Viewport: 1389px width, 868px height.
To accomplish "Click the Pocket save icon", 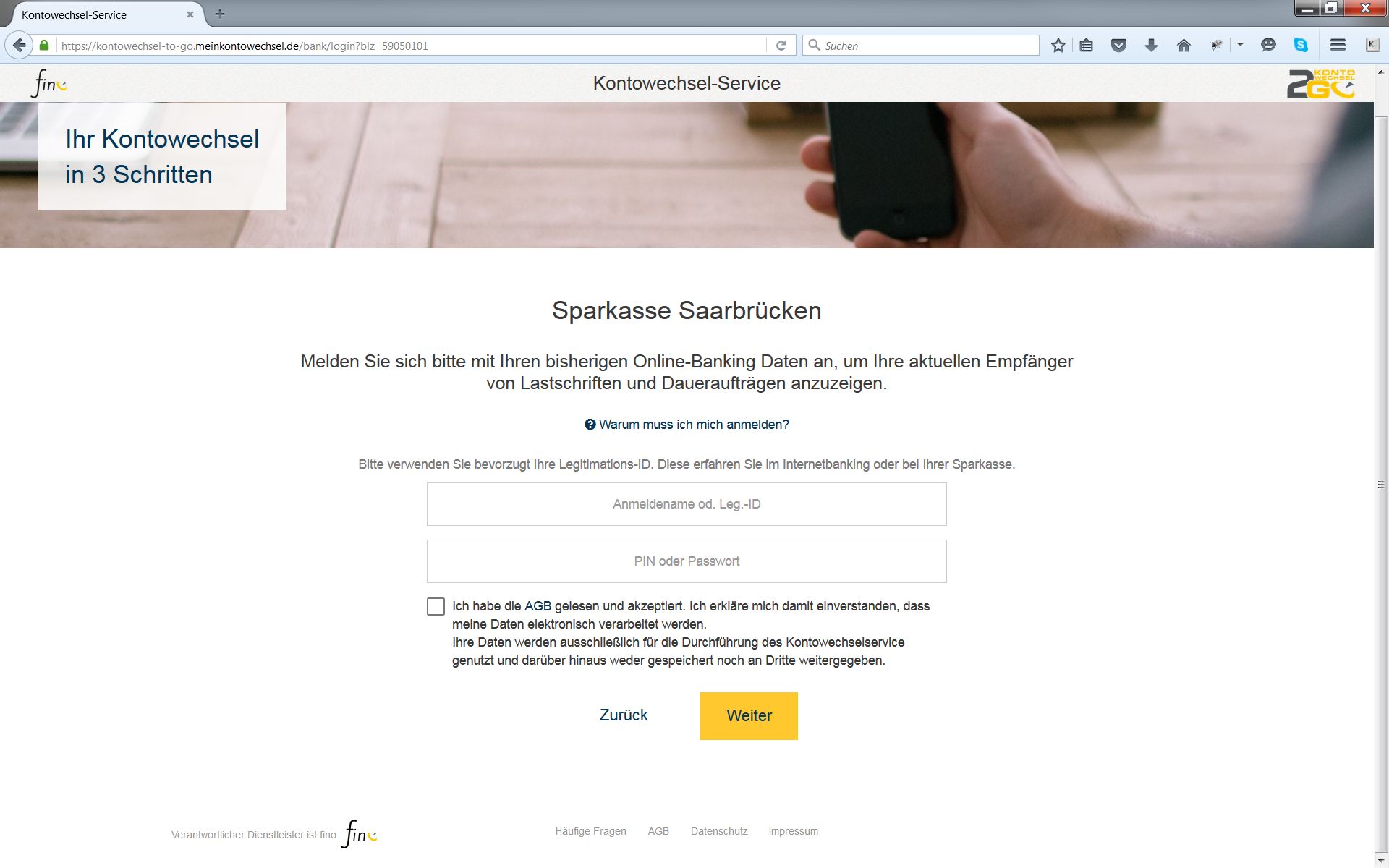I will [x=1118, y=46].
